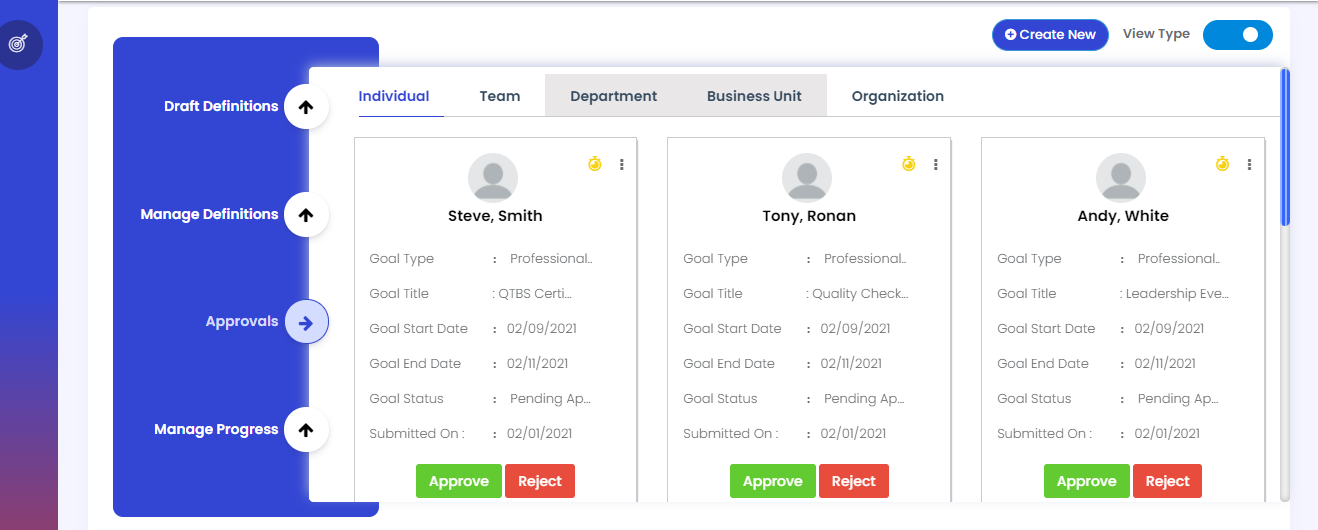Open three-dot menu on Steve Smith's card

coord(622,164)
